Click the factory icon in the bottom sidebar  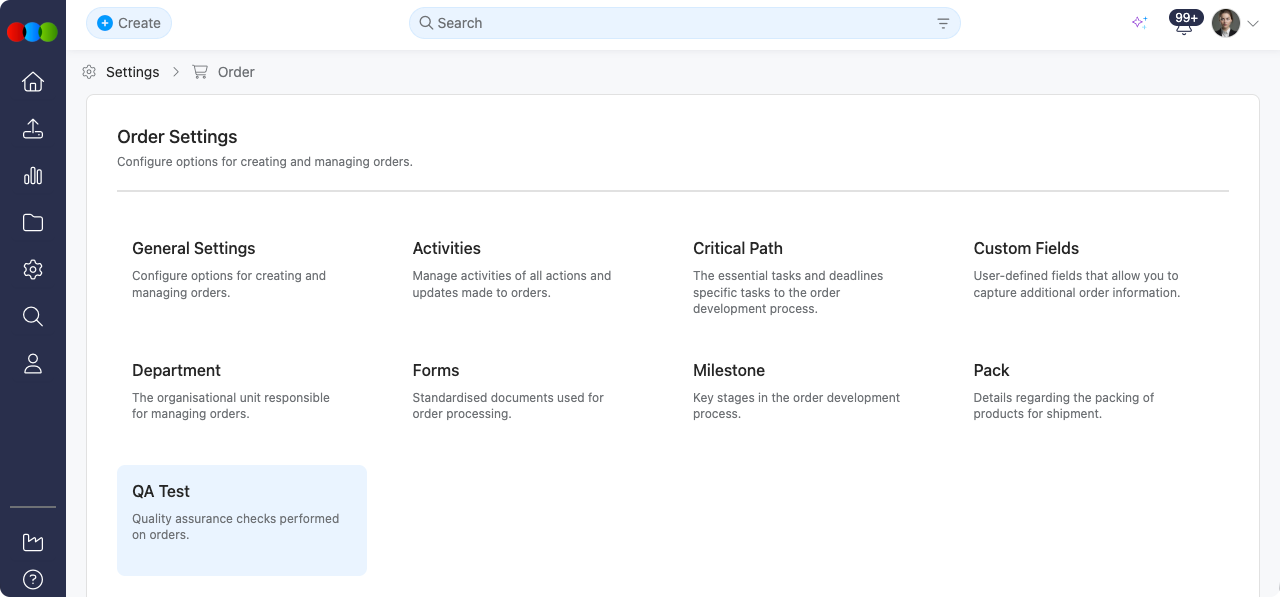point(33,542)
